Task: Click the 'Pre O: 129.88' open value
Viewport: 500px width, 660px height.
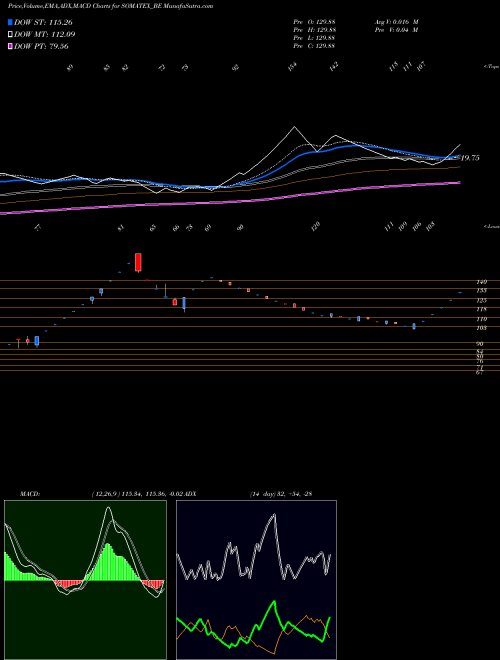Action: click(314, 22)
